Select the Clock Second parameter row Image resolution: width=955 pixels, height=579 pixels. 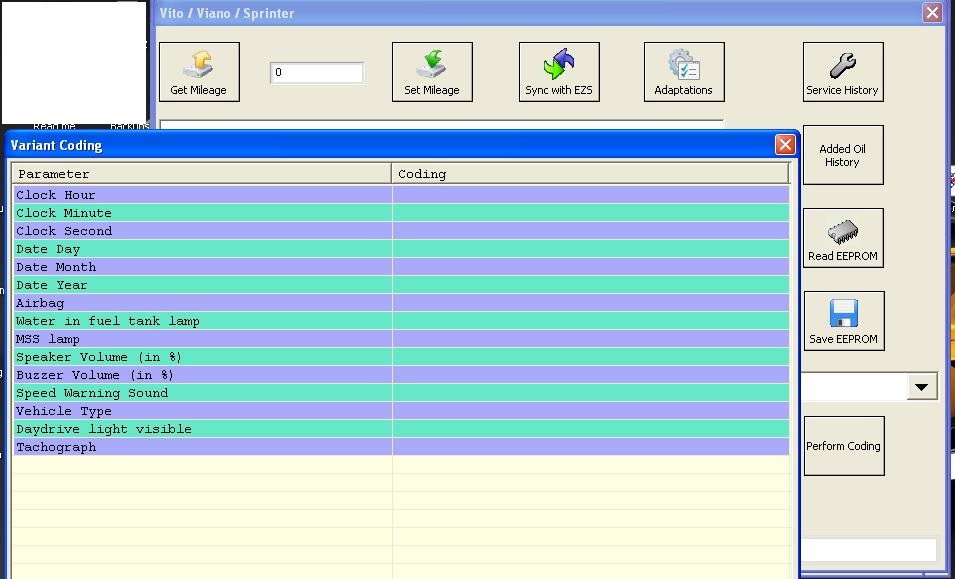click(401, 231)
